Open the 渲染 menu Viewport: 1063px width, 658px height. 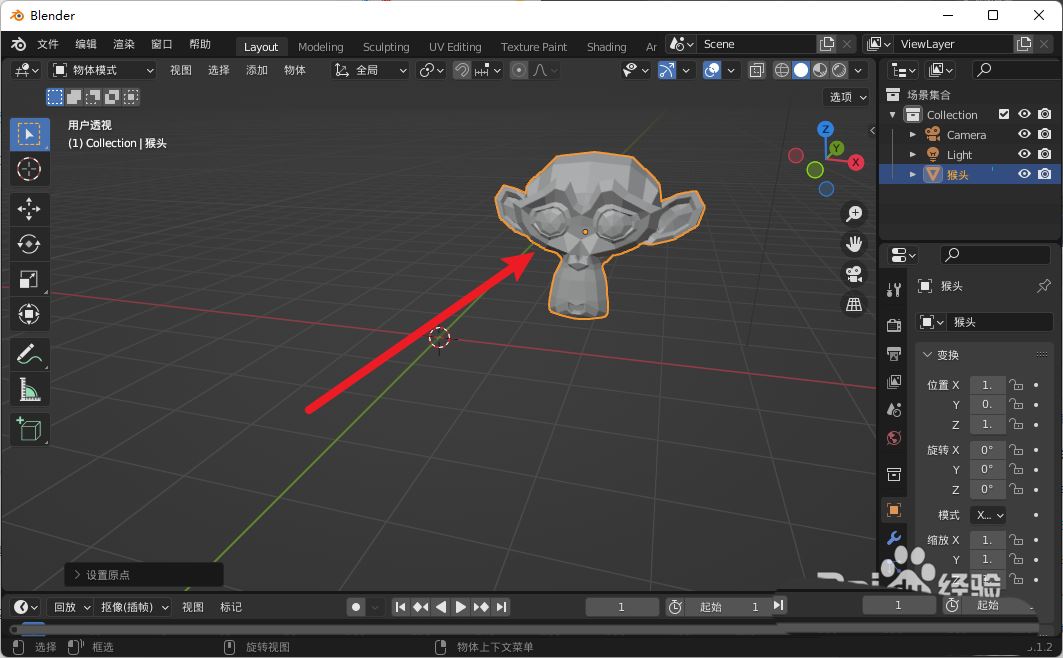tap(122, 43)
